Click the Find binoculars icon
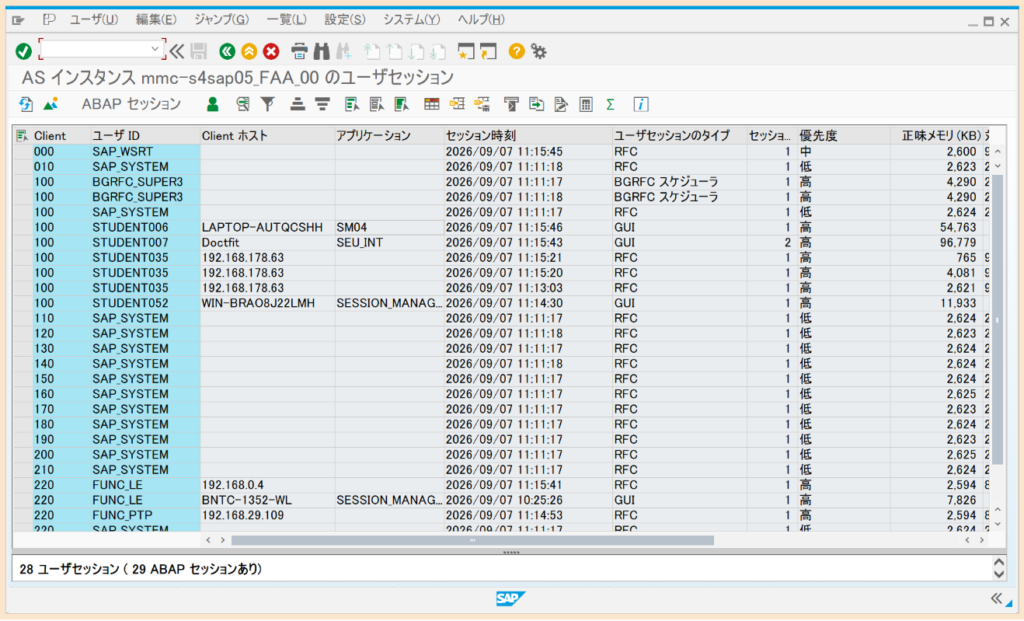Viewport: 1024px width, 621px height. point(321,51)
